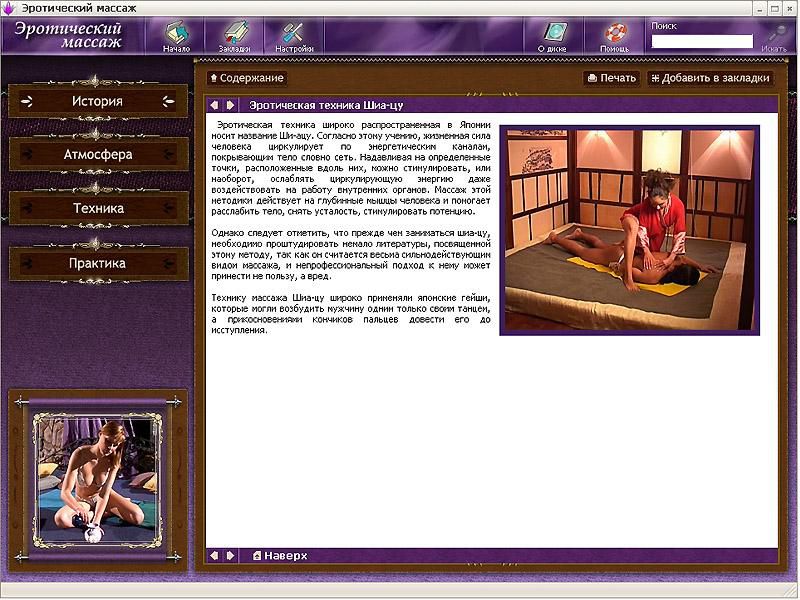Click the Искать search icon

point(774,36)
